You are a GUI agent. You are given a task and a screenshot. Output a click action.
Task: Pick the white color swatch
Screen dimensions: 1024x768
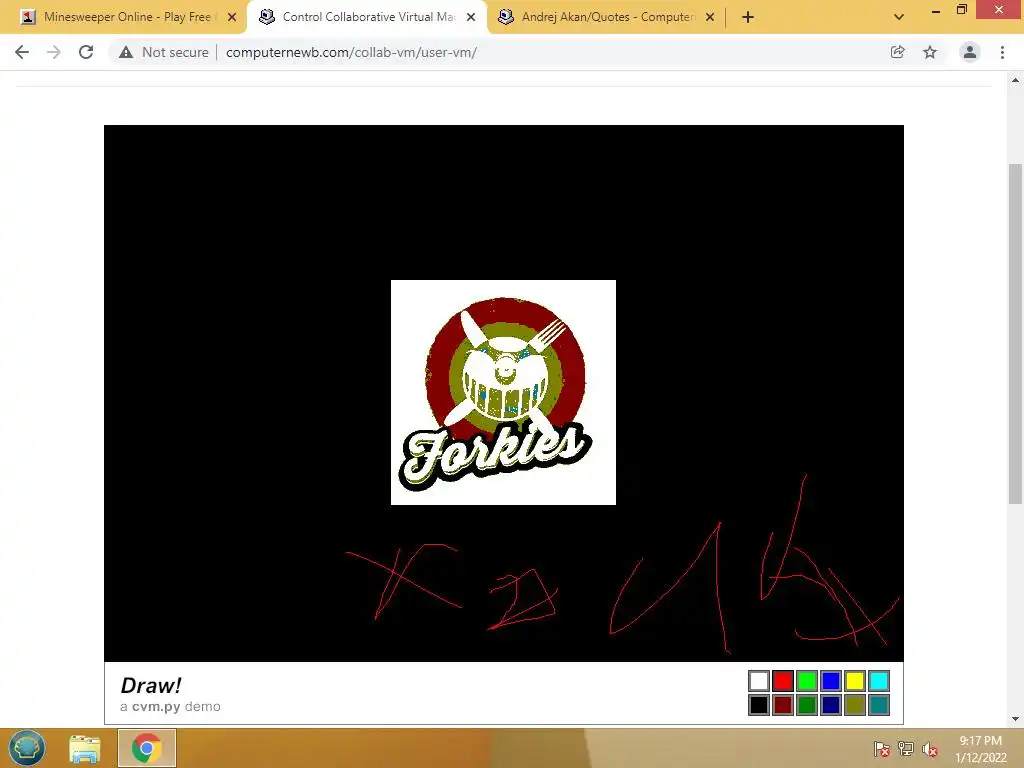pyautogui.click(x=759, y=681)
